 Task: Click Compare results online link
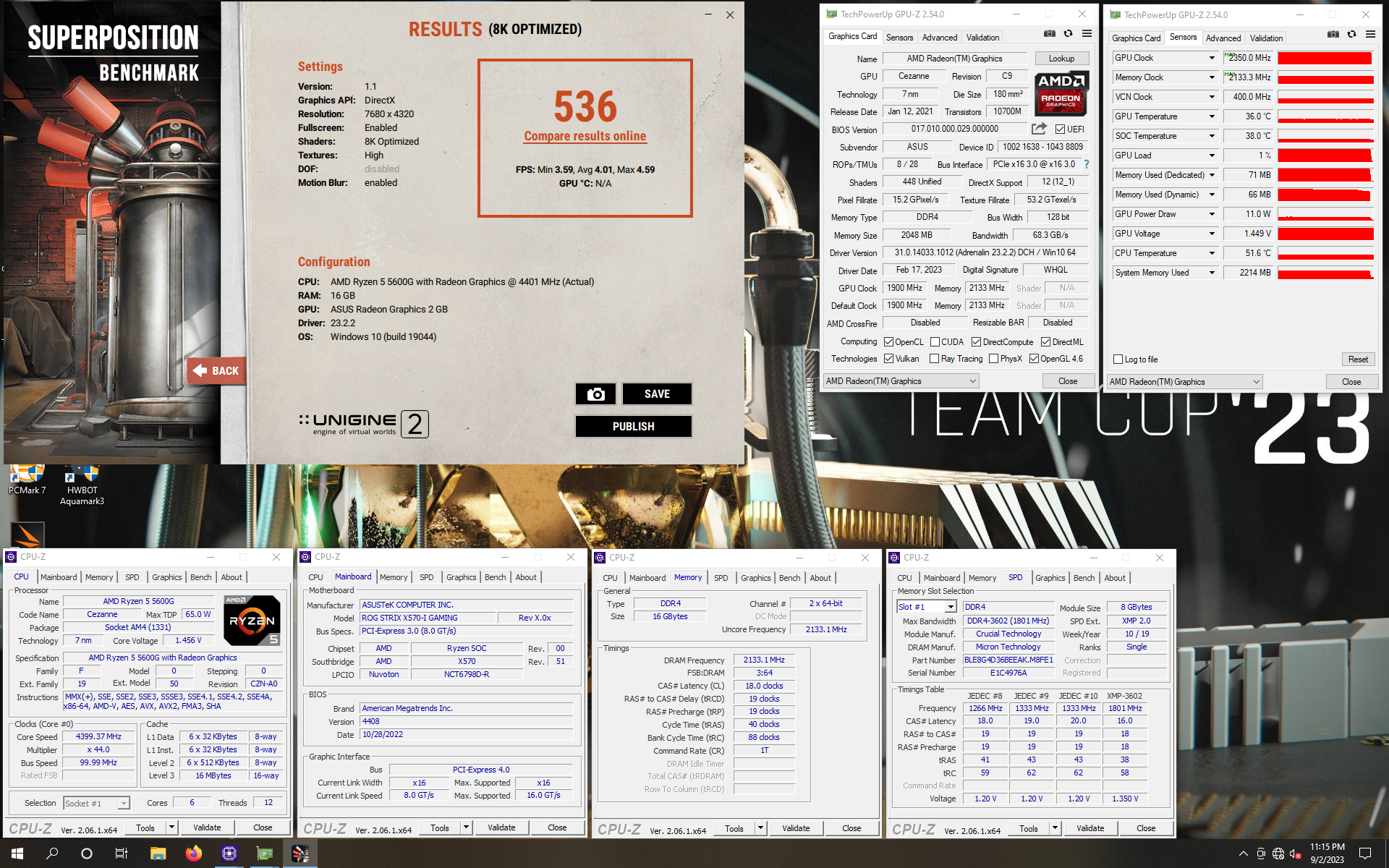585,136
